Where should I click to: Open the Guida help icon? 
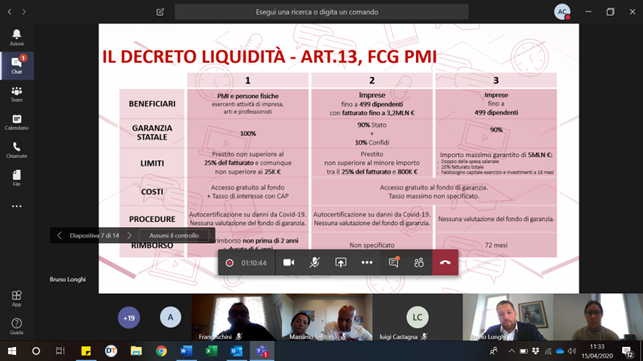(16, 326)
